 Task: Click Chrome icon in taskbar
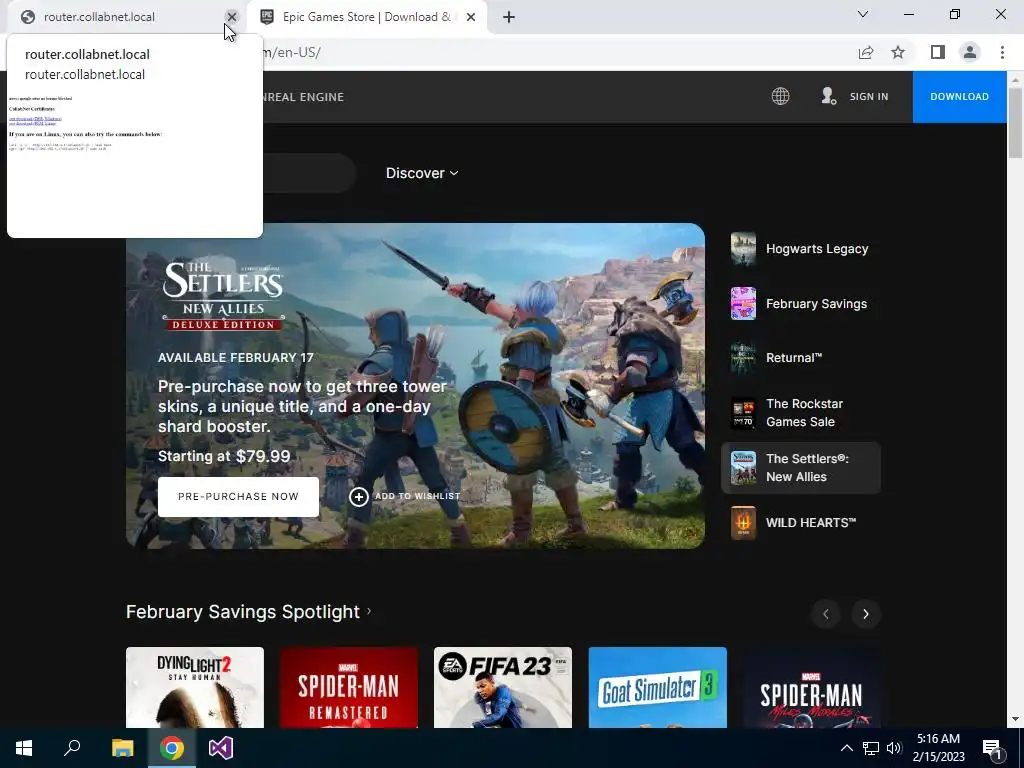172,748
